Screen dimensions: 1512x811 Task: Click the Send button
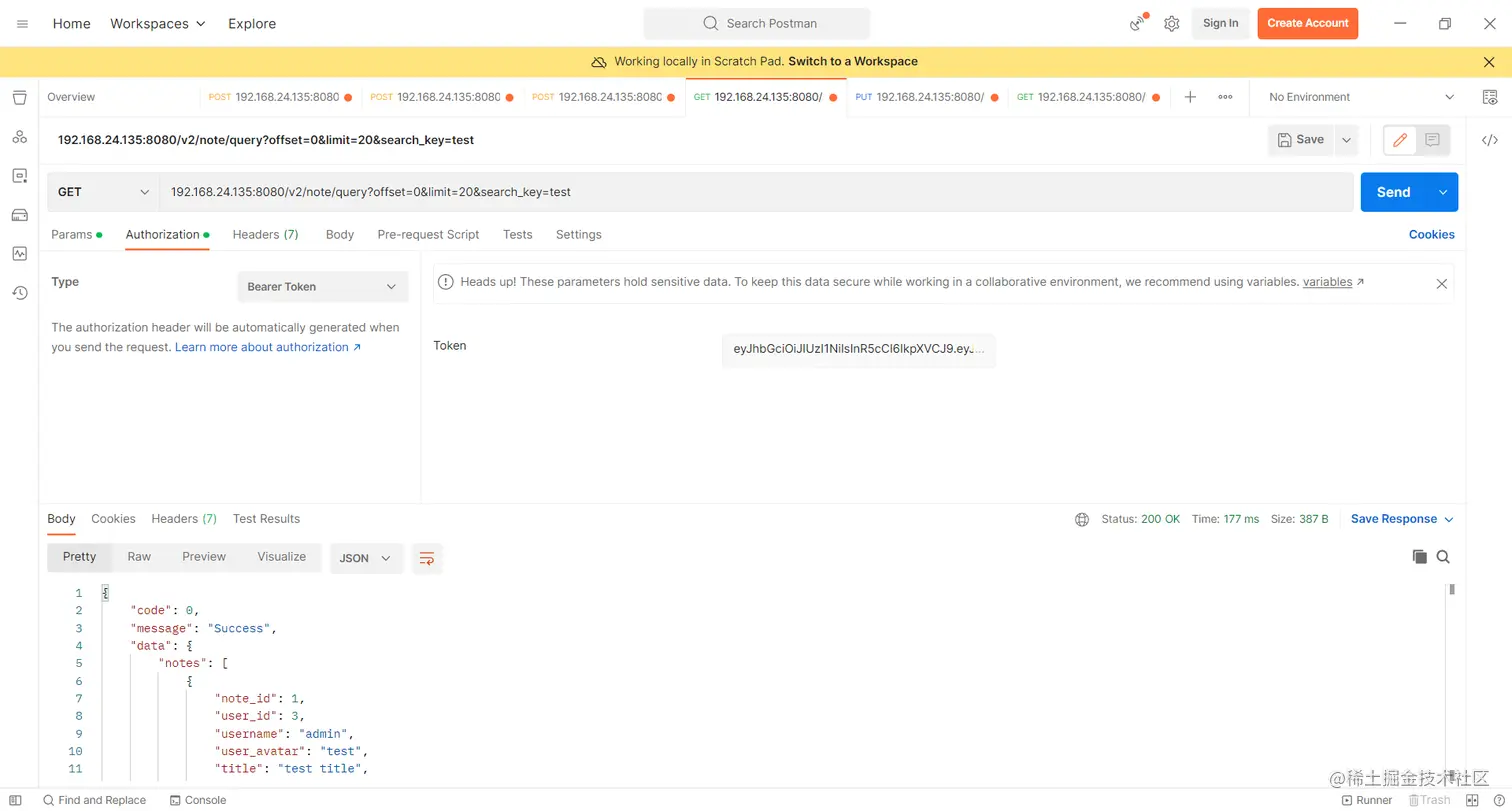pos(1393,192)
